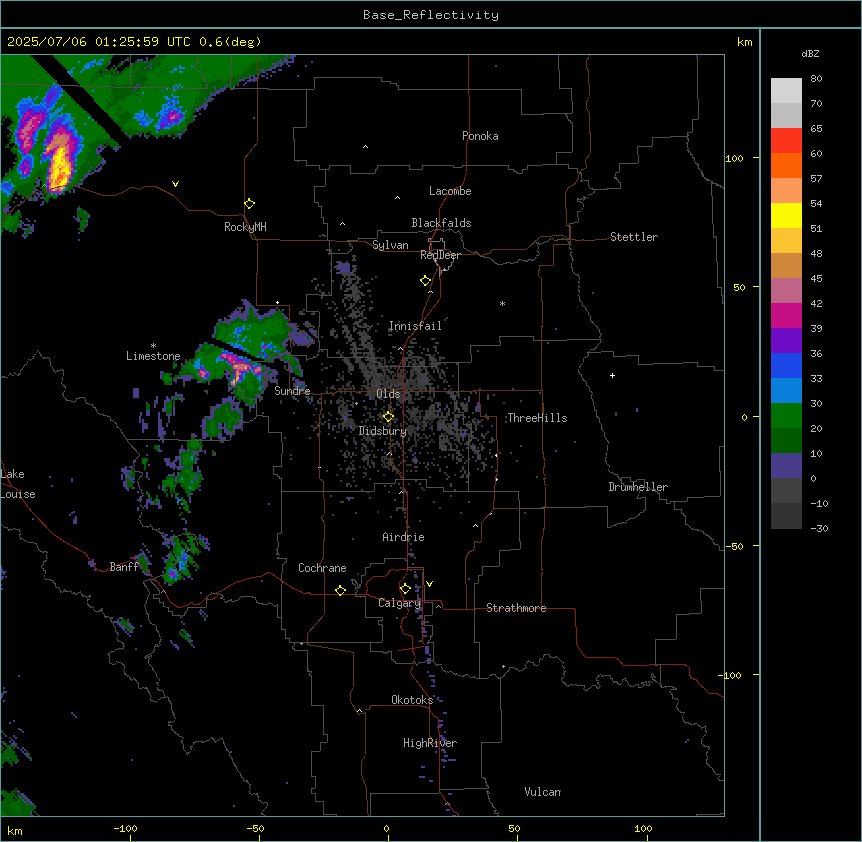Click the Drumheller town label
Viewport: 862px width, 842px height.
click(638, 487)
